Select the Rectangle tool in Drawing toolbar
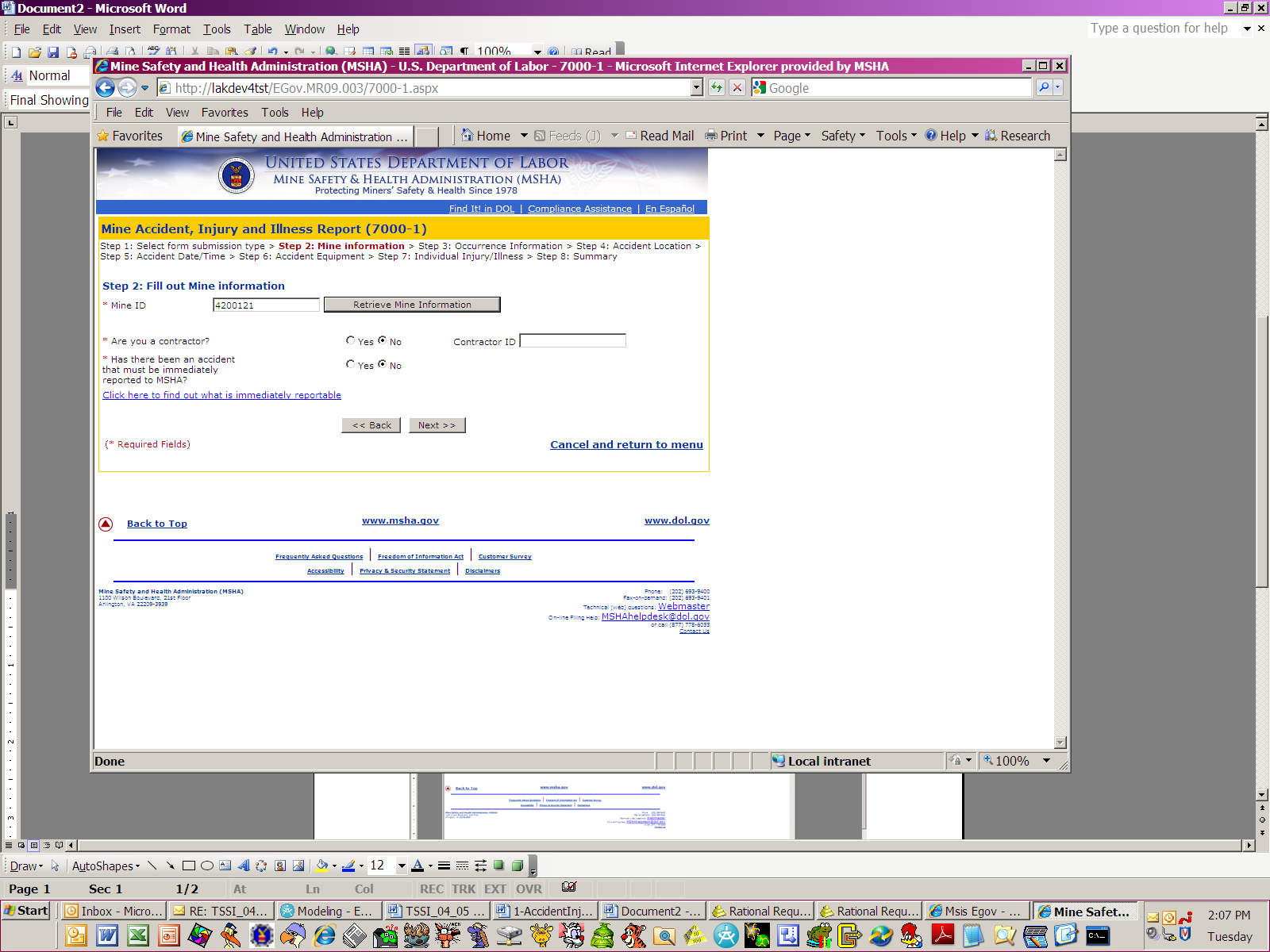Screen dimensions: 1270x952 coord(188,866)
